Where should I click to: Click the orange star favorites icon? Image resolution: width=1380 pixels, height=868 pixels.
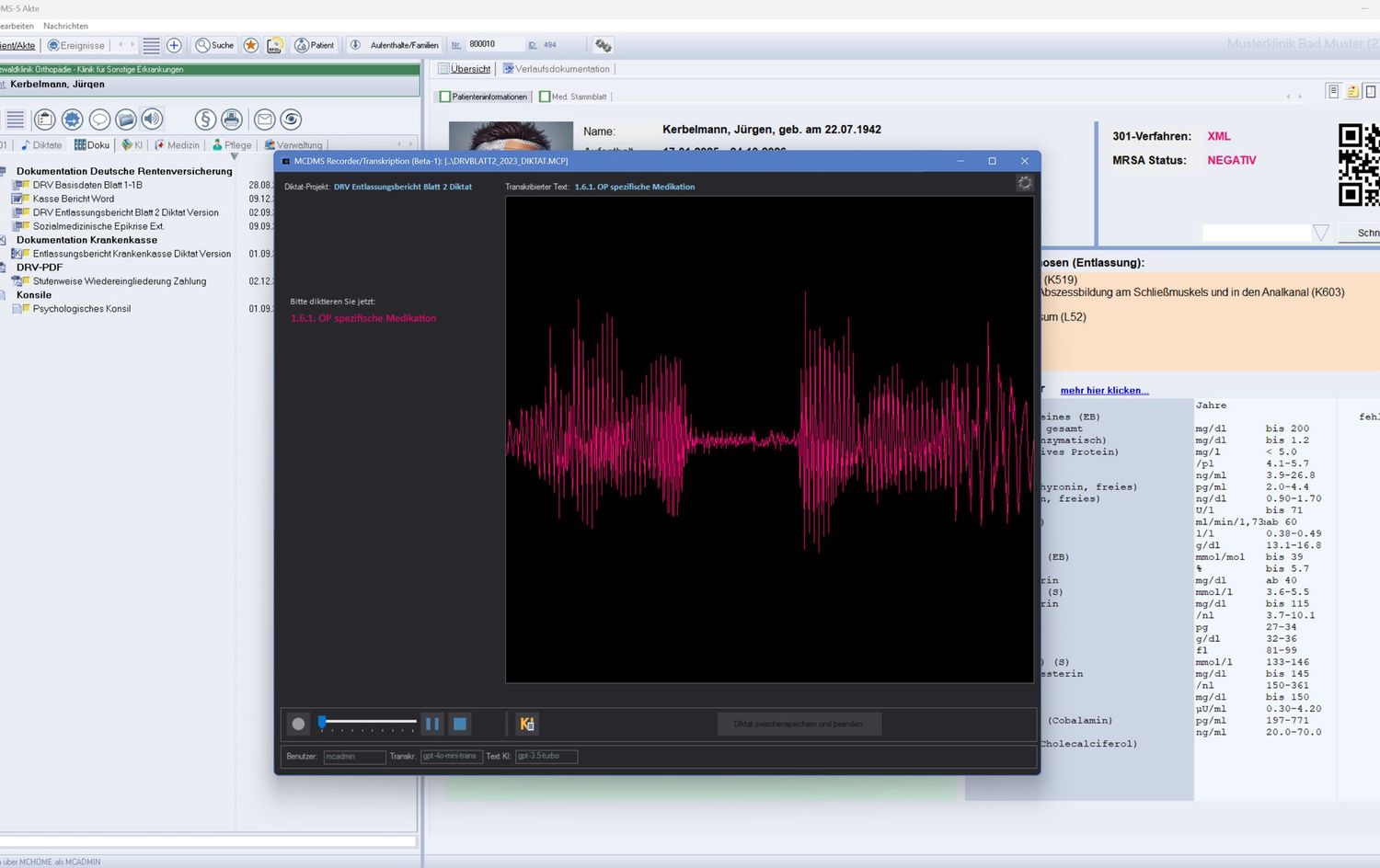[250, 44]
